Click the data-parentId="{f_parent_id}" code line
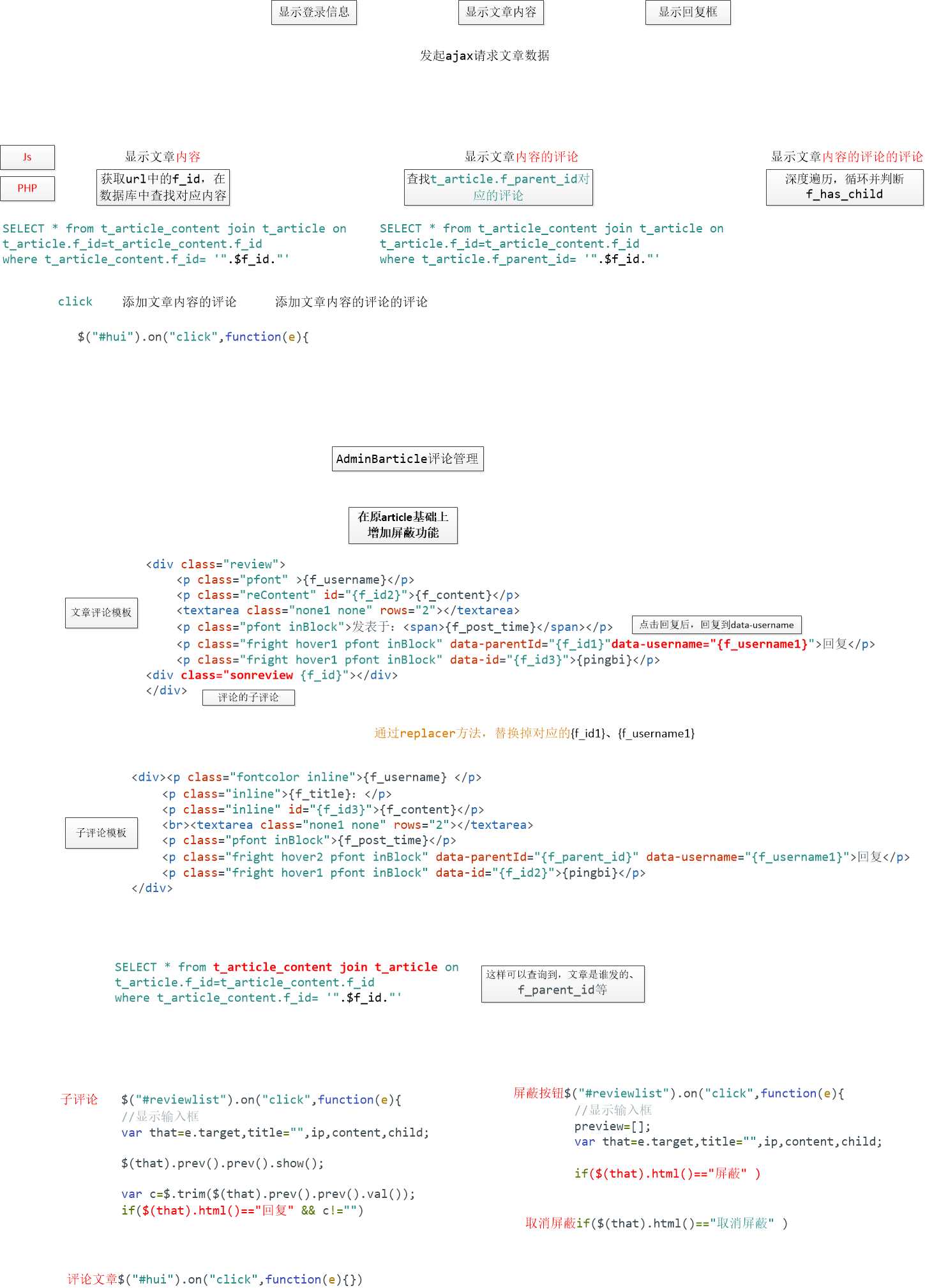 coord(536,857)
